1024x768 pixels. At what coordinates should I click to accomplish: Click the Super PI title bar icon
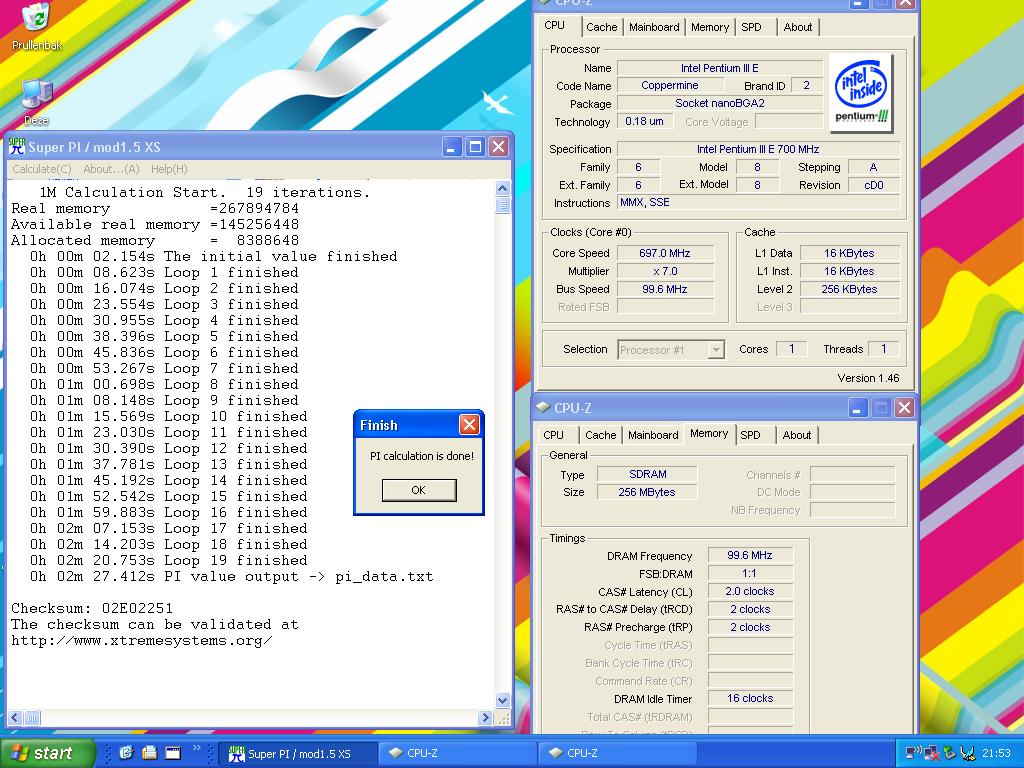coord(17,147)
